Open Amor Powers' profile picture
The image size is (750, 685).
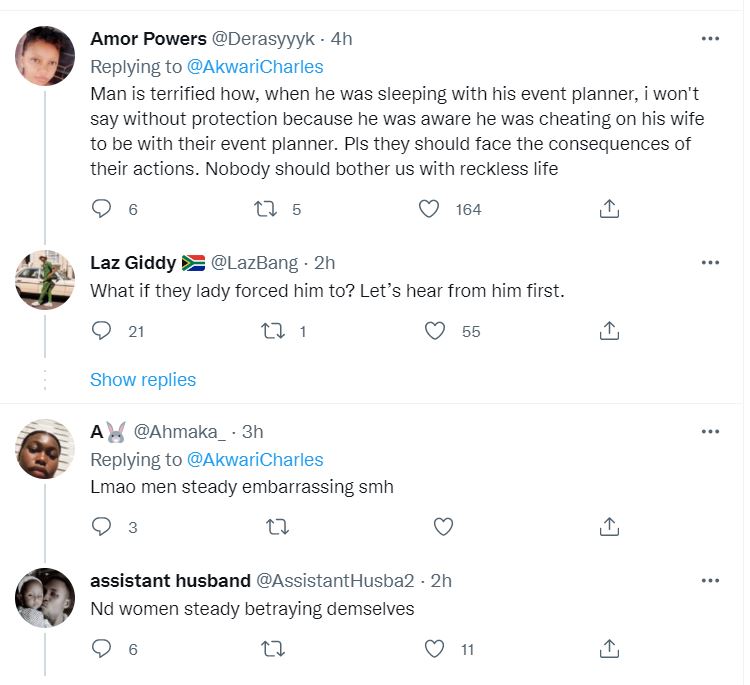click(46, 56)
